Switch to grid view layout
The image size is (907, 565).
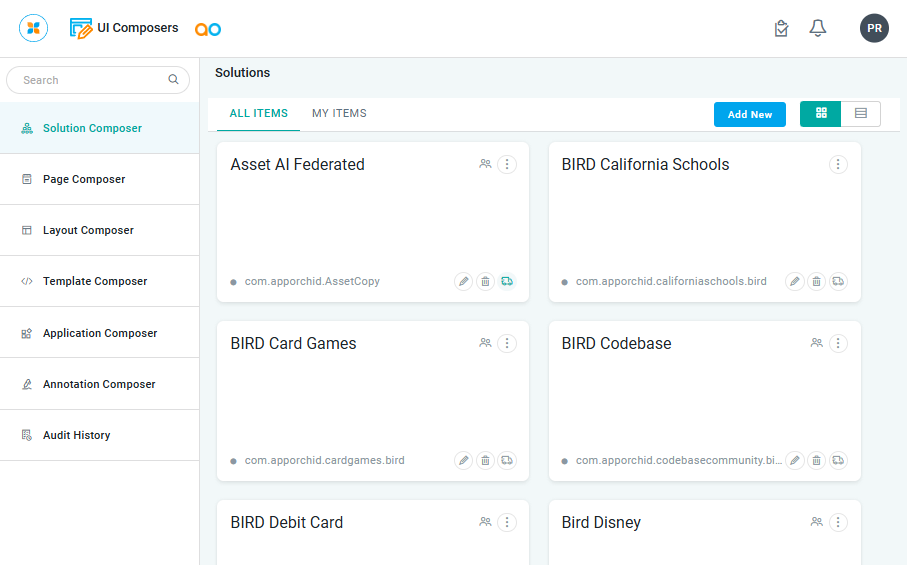pos(821,114)
